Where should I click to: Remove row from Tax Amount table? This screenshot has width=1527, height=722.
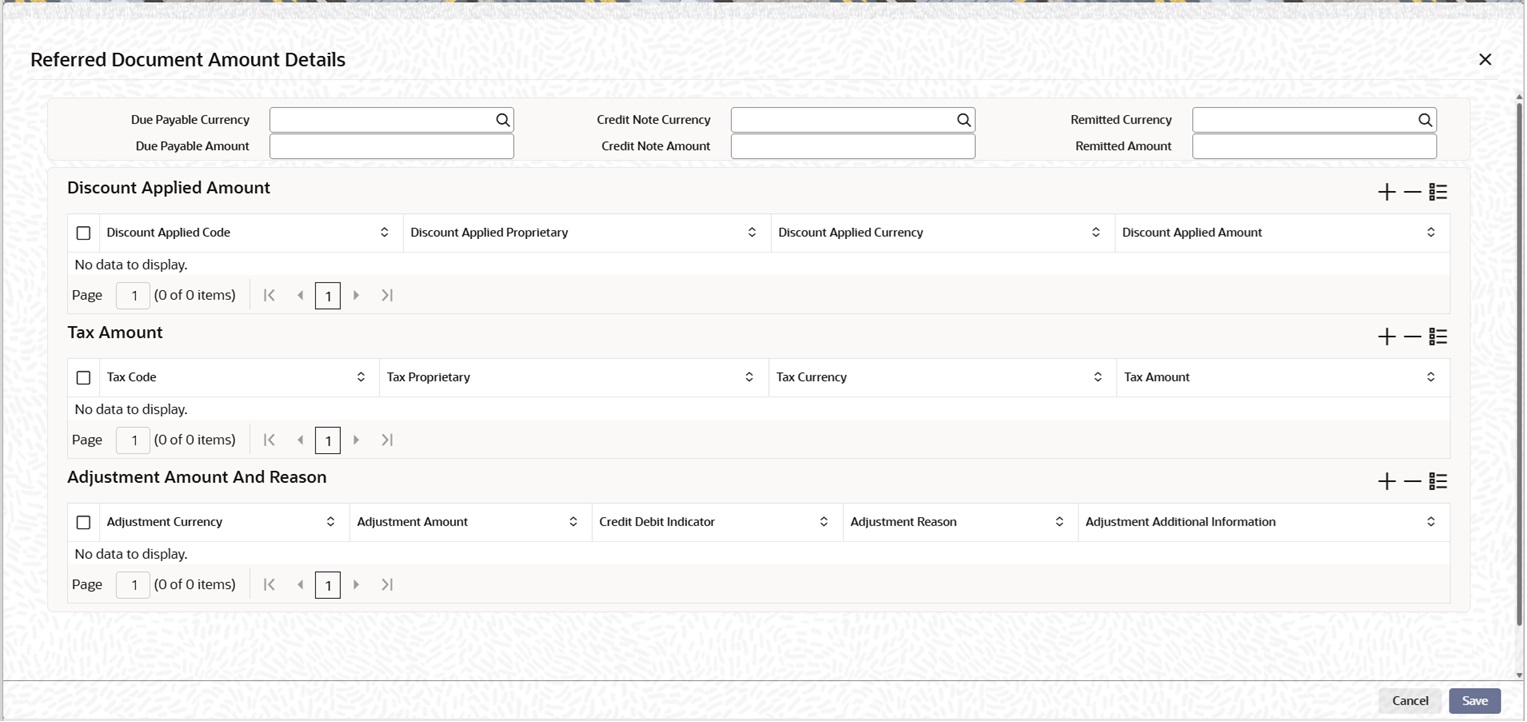[x=1412, y=337]
